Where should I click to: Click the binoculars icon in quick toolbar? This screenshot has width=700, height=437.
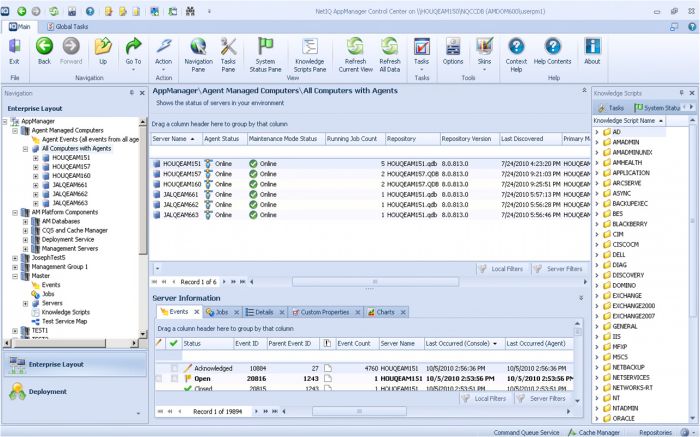click(190, 11)
